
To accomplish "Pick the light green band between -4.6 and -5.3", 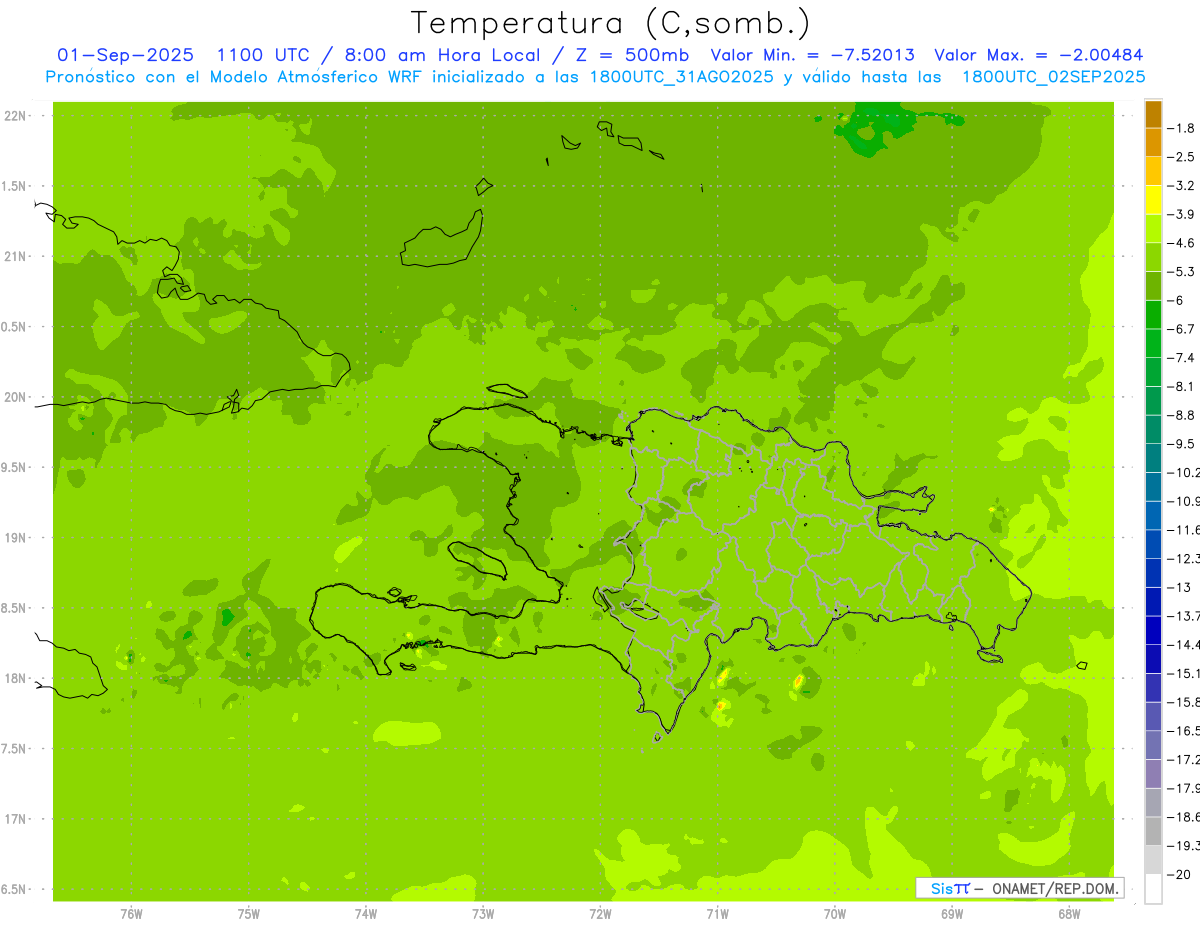I will [1153, 257].
